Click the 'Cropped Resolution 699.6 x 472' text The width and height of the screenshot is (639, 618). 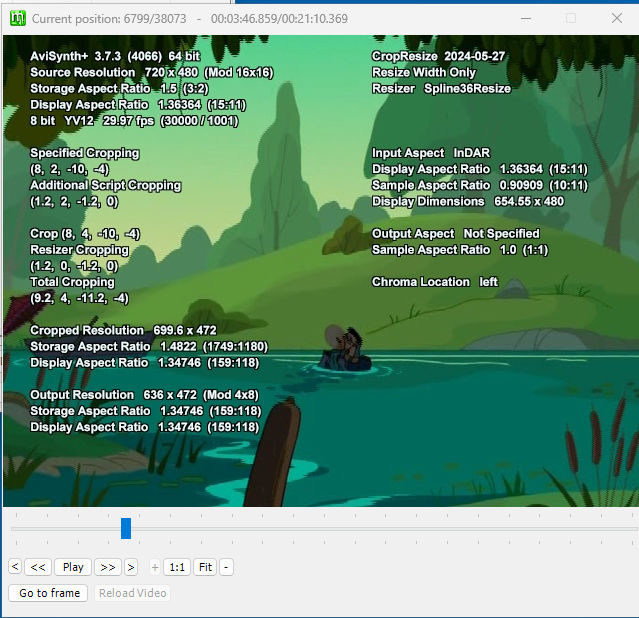[123, 331]
